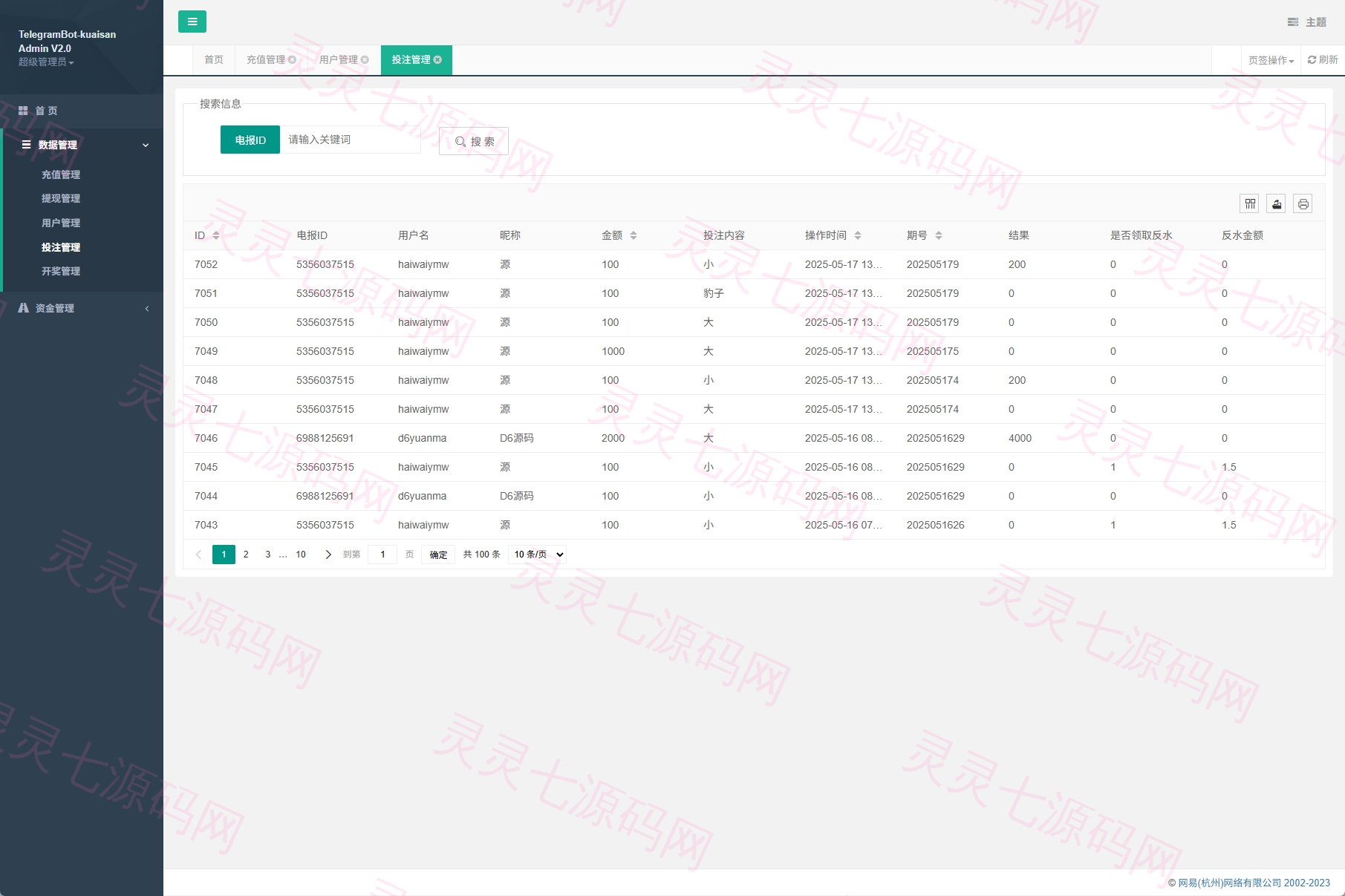Select 投注管理 in the sidebar
1345x896 pixels.
tap(61, 247)
